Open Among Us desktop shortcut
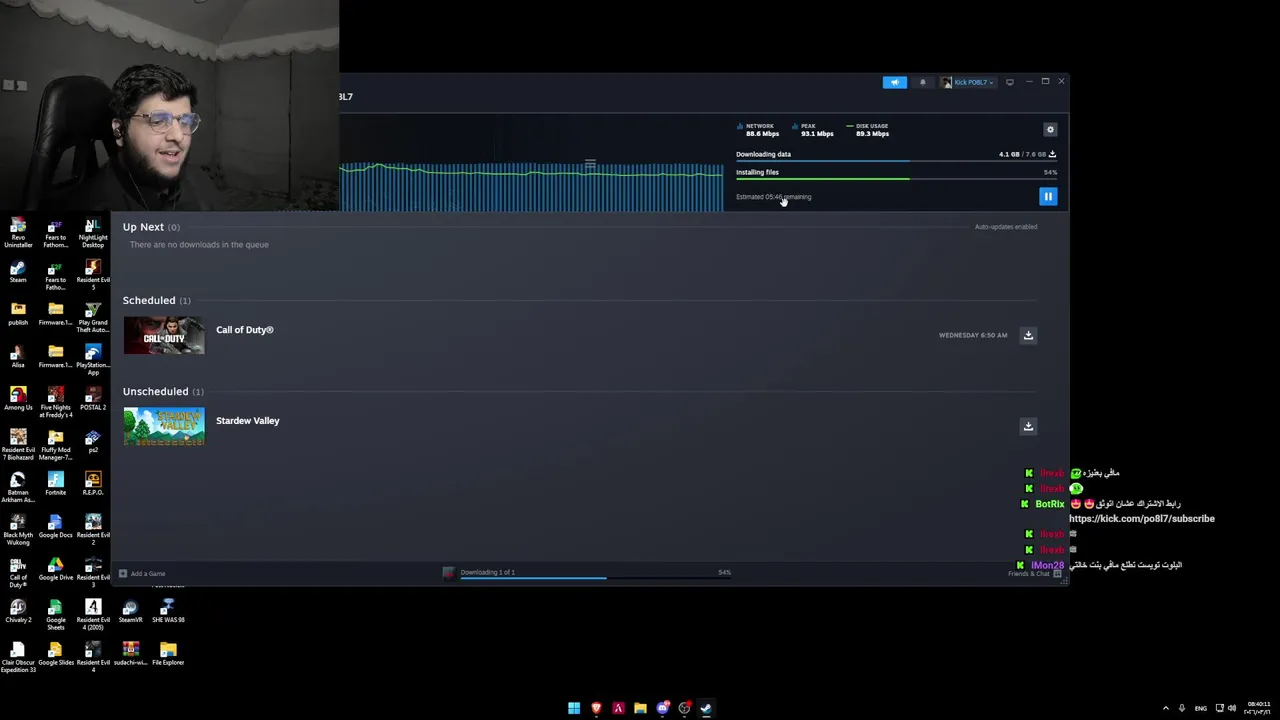This screenshot has height=720, width=1280. click(x=18, y=398)
